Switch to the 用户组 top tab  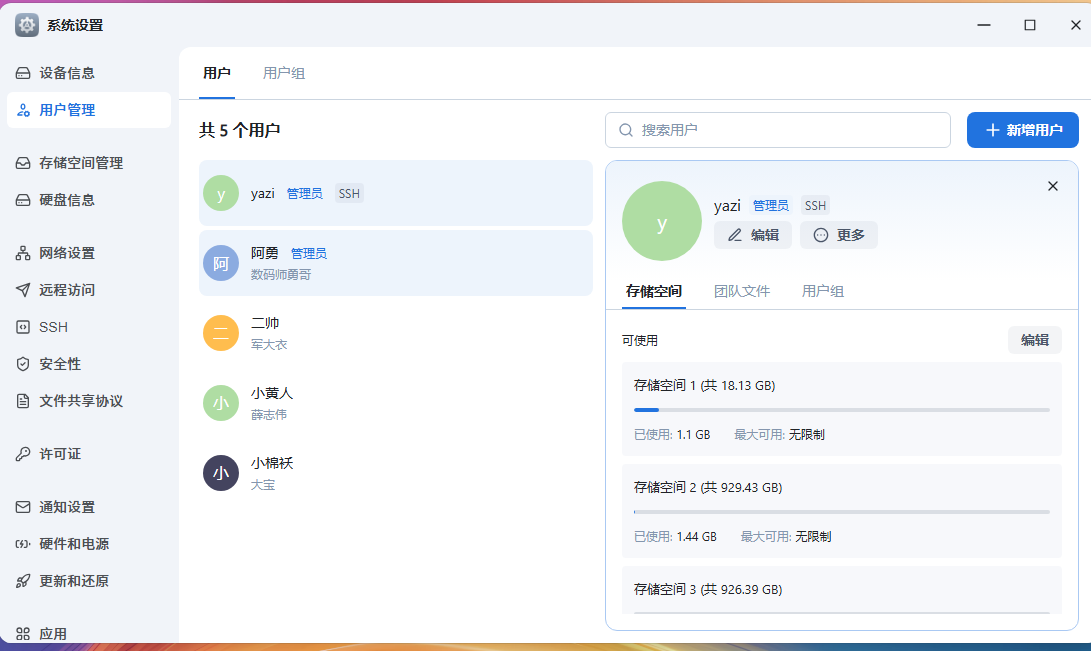pyautogui.click(x=284, y=73)
